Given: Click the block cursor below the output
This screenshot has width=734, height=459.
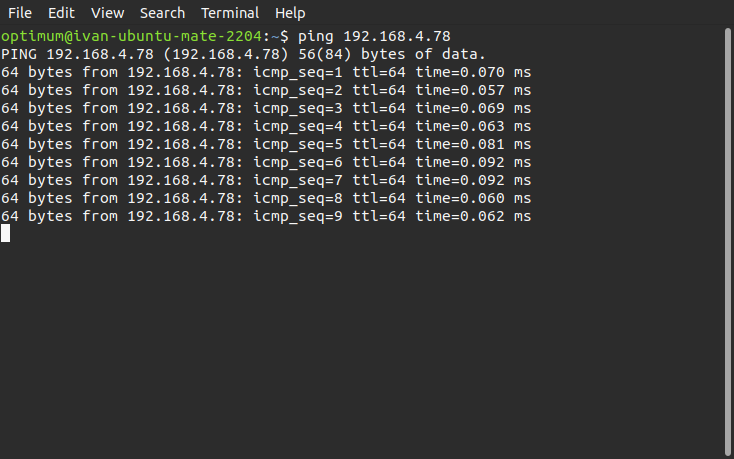Looking at the screenshot, I should (5, 233).
